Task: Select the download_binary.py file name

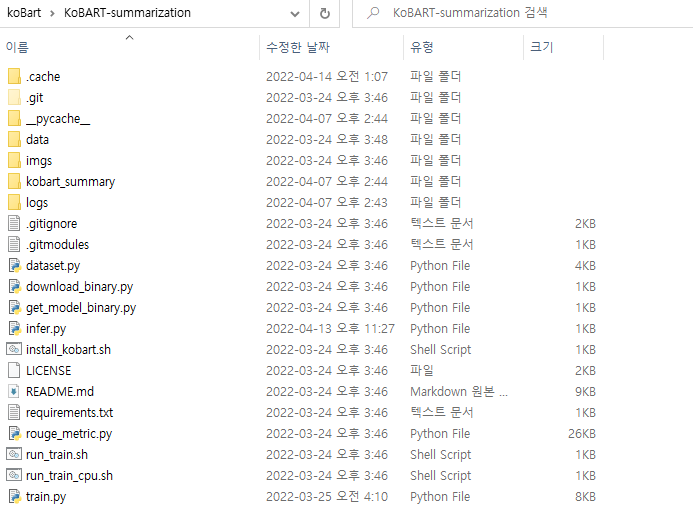Action: tap(80, 287)
